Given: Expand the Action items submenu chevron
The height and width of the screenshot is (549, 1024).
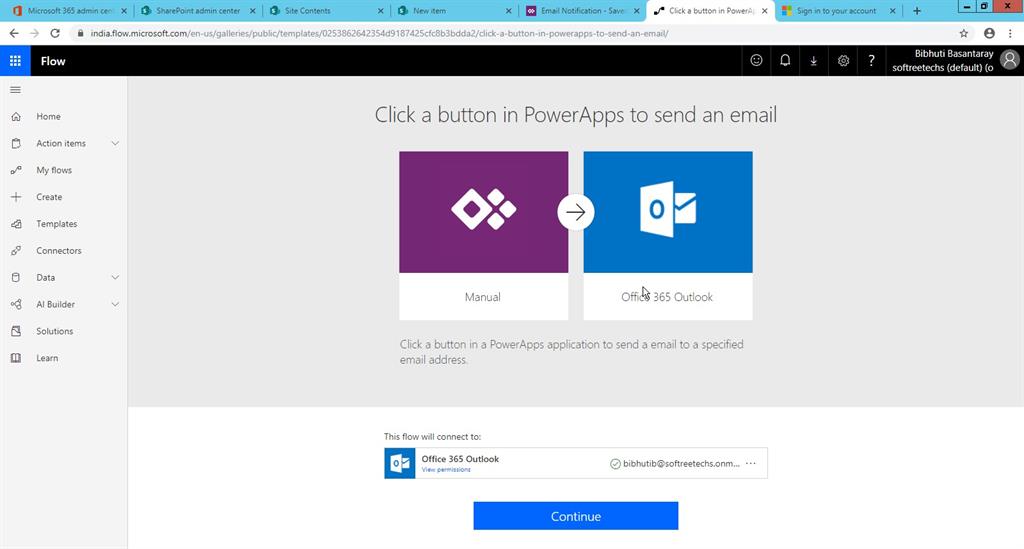Looking at the screenshot, I should tap(115, 143).
